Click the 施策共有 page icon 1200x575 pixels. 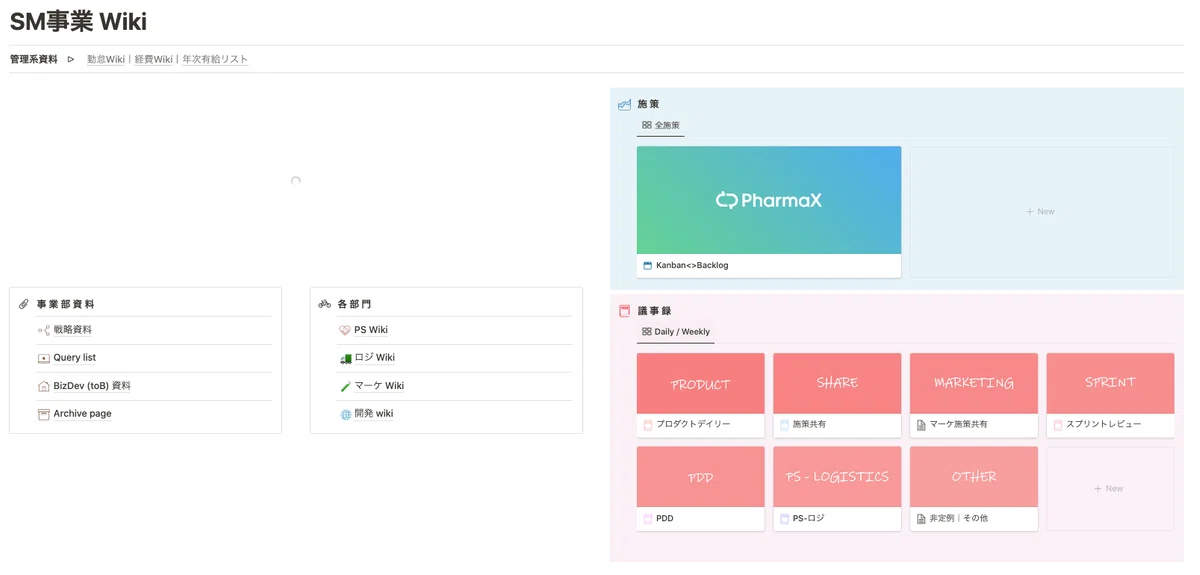pyautogui.click(x=784, y=425)
